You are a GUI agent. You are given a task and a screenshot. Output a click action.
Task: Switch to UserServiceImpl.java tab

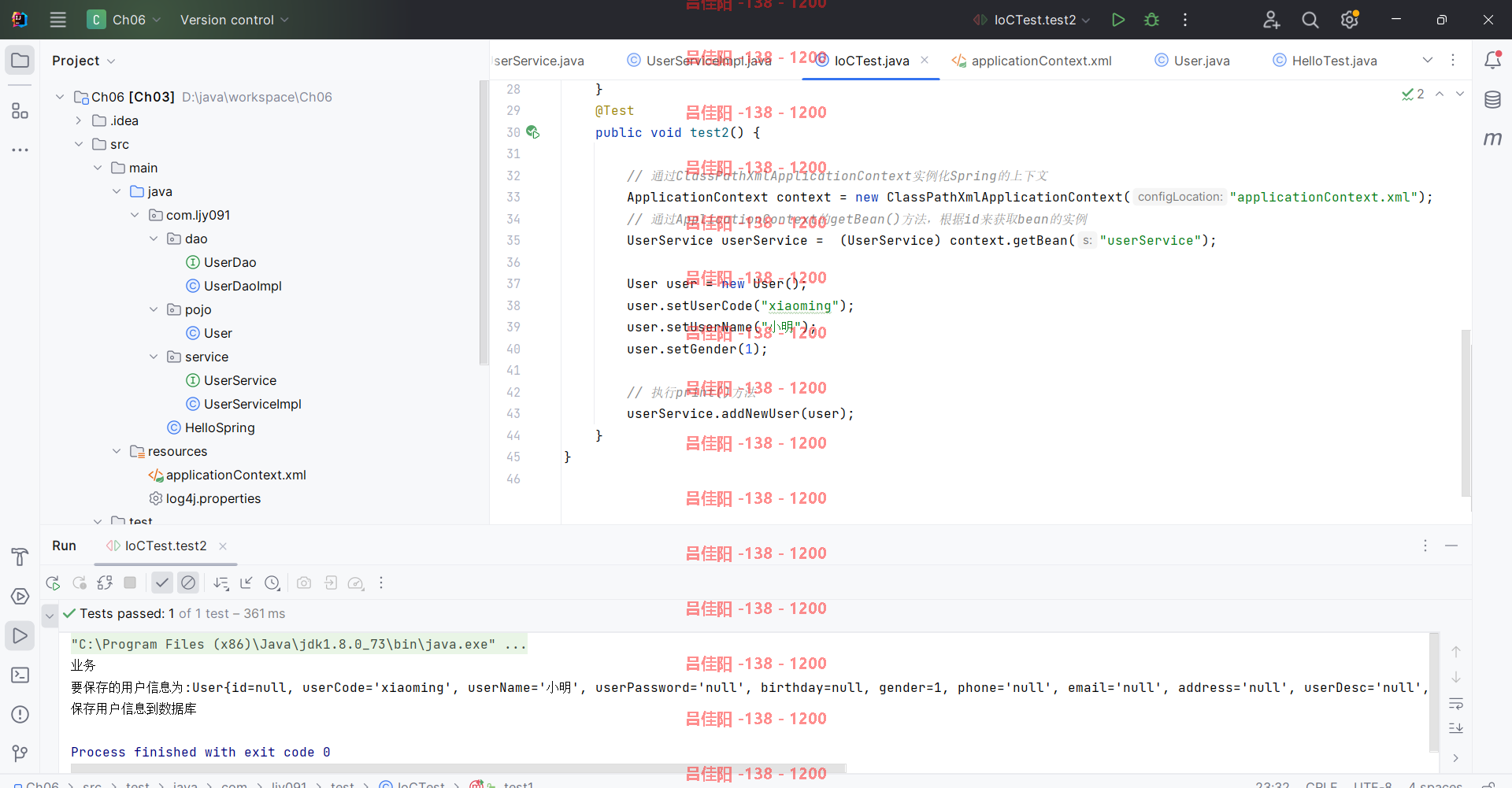[x=699, y=61]
